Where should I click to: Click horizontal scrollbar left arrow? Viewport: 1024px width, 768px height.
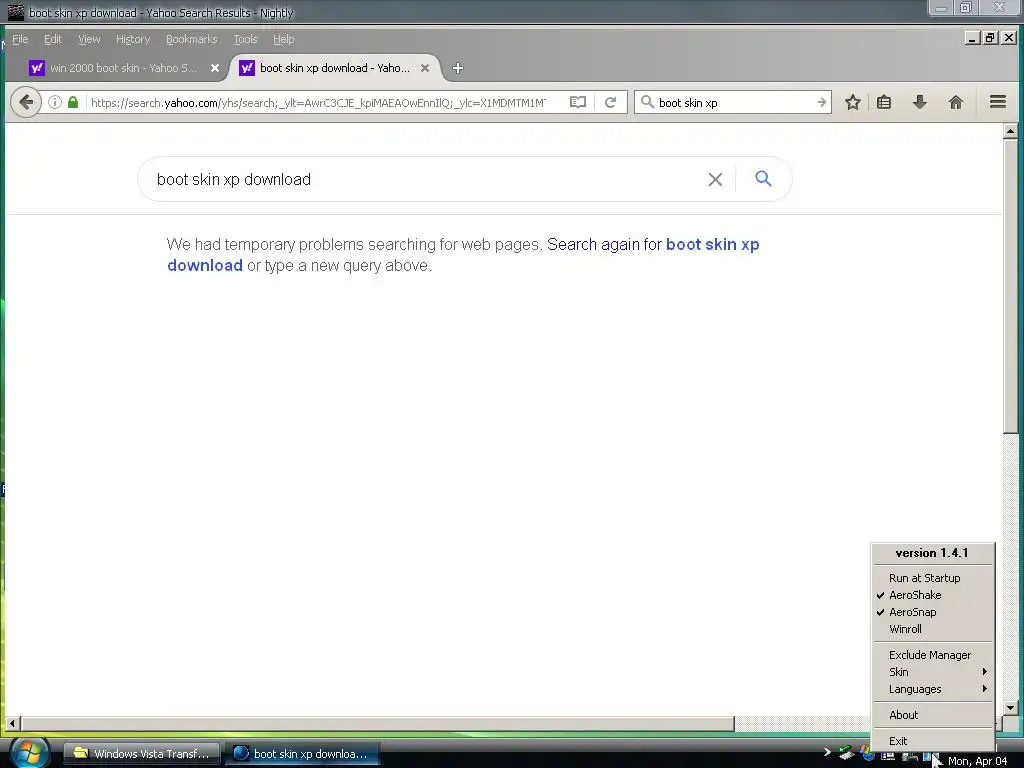12,724
